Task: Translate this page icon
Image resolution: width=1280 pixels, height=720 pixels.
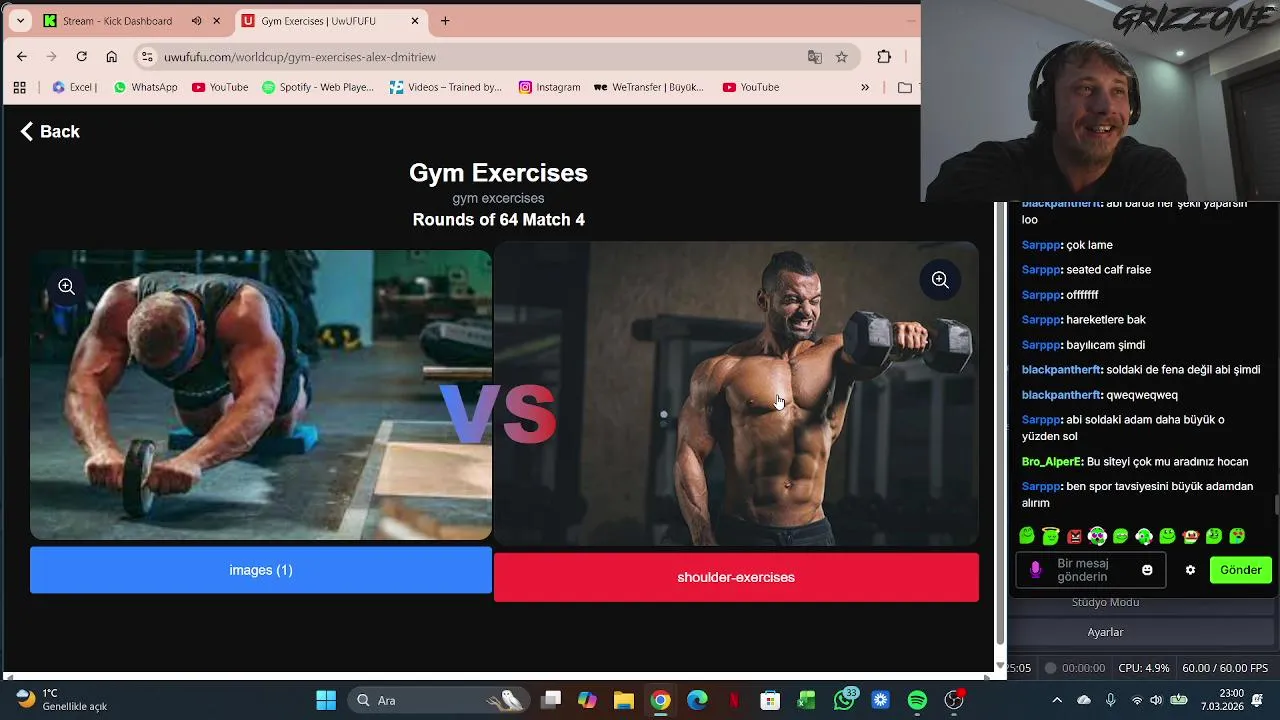Action: (x=815, y=57)
